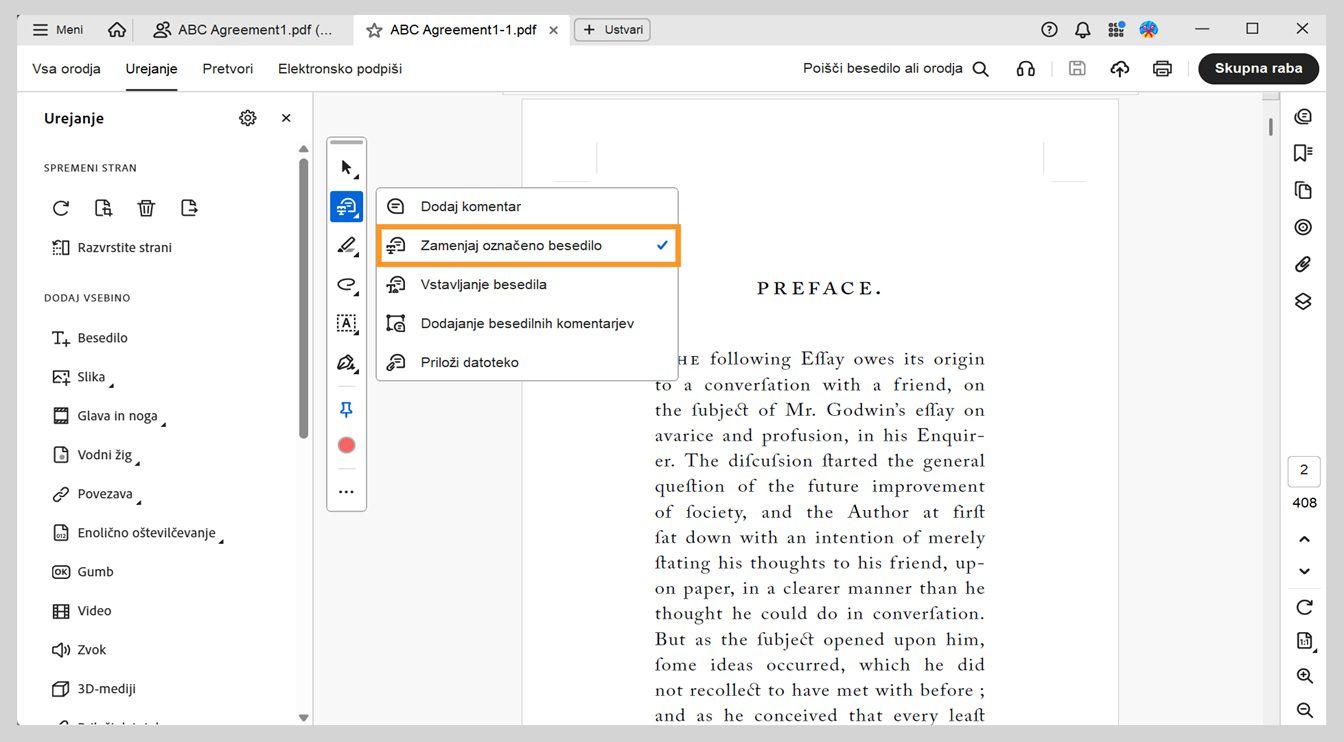
Task: Open the page thumbnails panel icon
Action: coord(1303,190)
